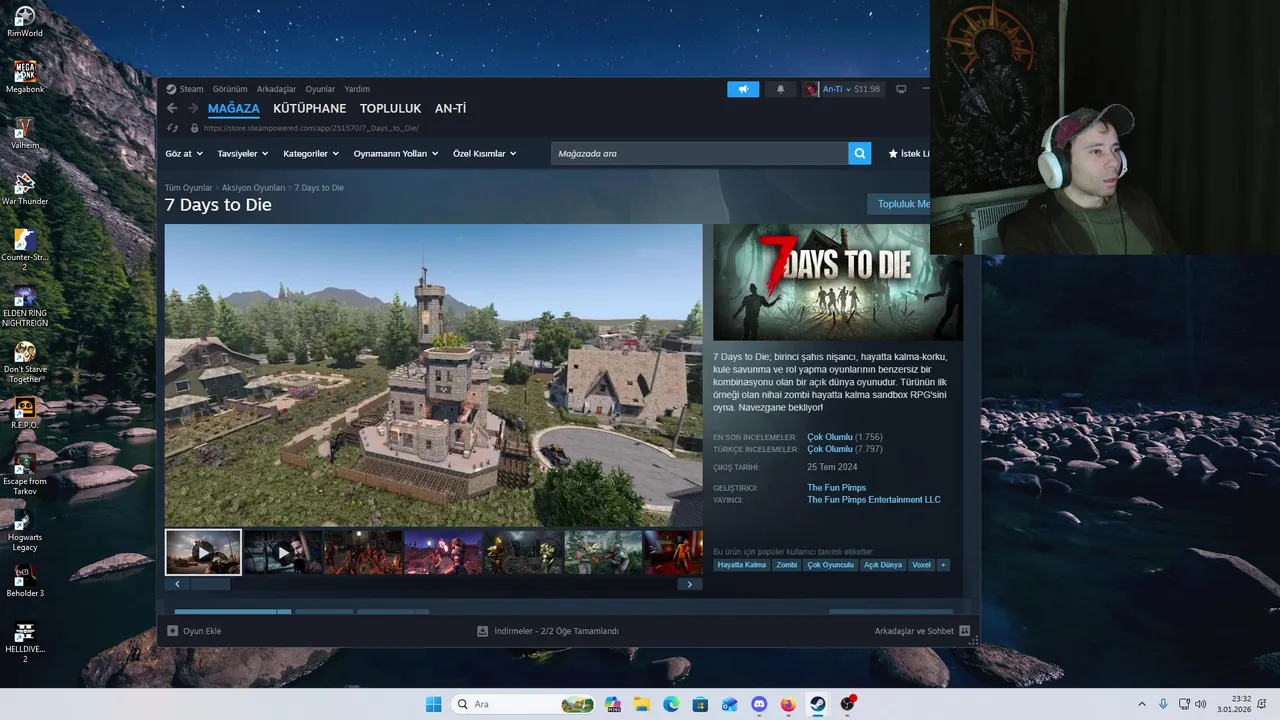Reload the store page with refresh icon
The width and height of the screenshot is (1280, 720).
tap(172, 128)
